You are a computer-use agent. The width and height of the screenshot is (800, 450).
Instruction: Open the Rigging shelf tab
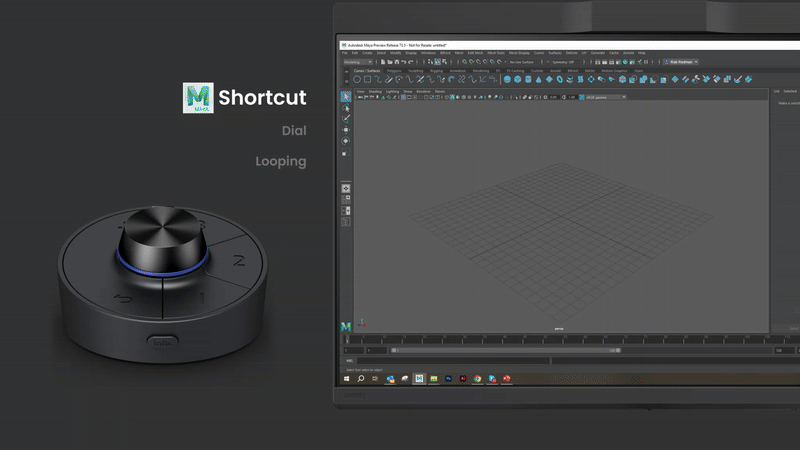click(x=436, y=71)
